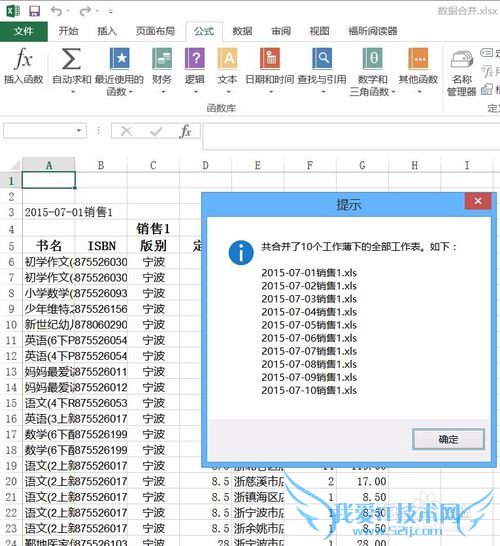Image resolution: width=500 pixels, height=546 pixels.
Task: Select column B header
Action: (x=101, y=165)
